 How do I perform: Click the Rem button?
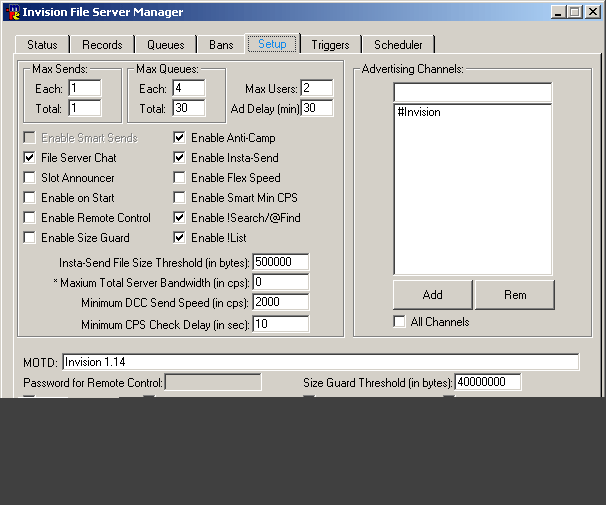[514, 295]
